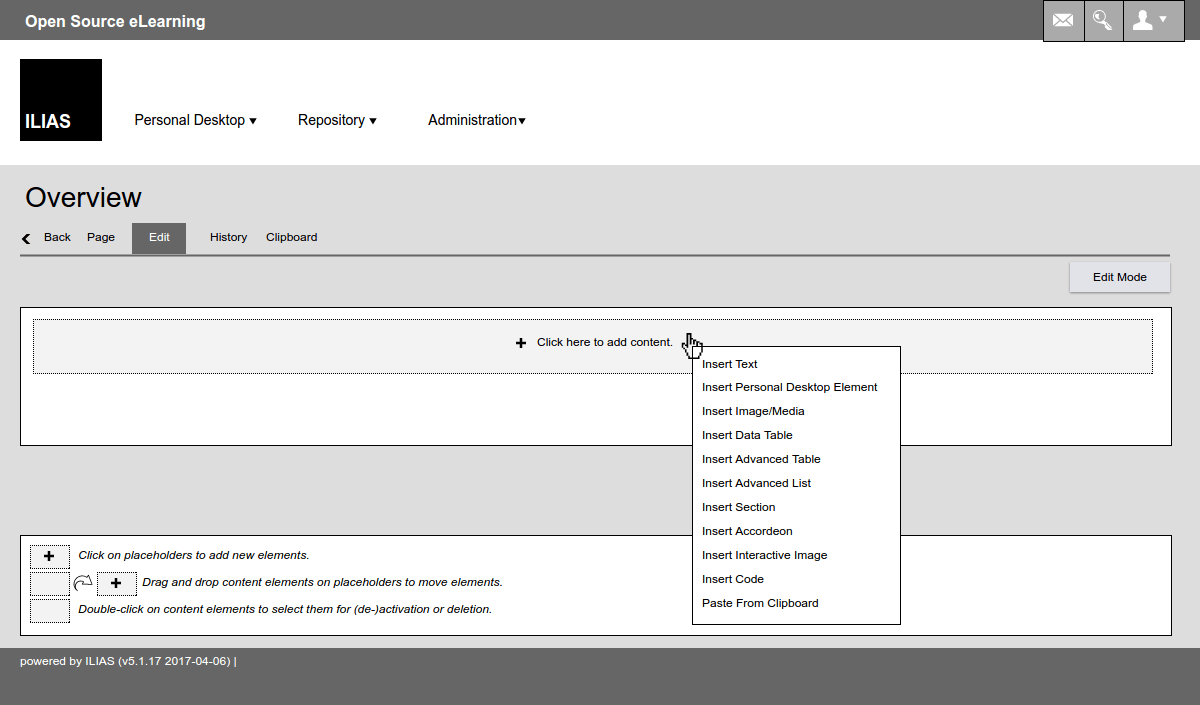Viewport: 1200px width, 705px height.
Task: Choose Insert Text from the menu
Action: click(x=730, y=364)
